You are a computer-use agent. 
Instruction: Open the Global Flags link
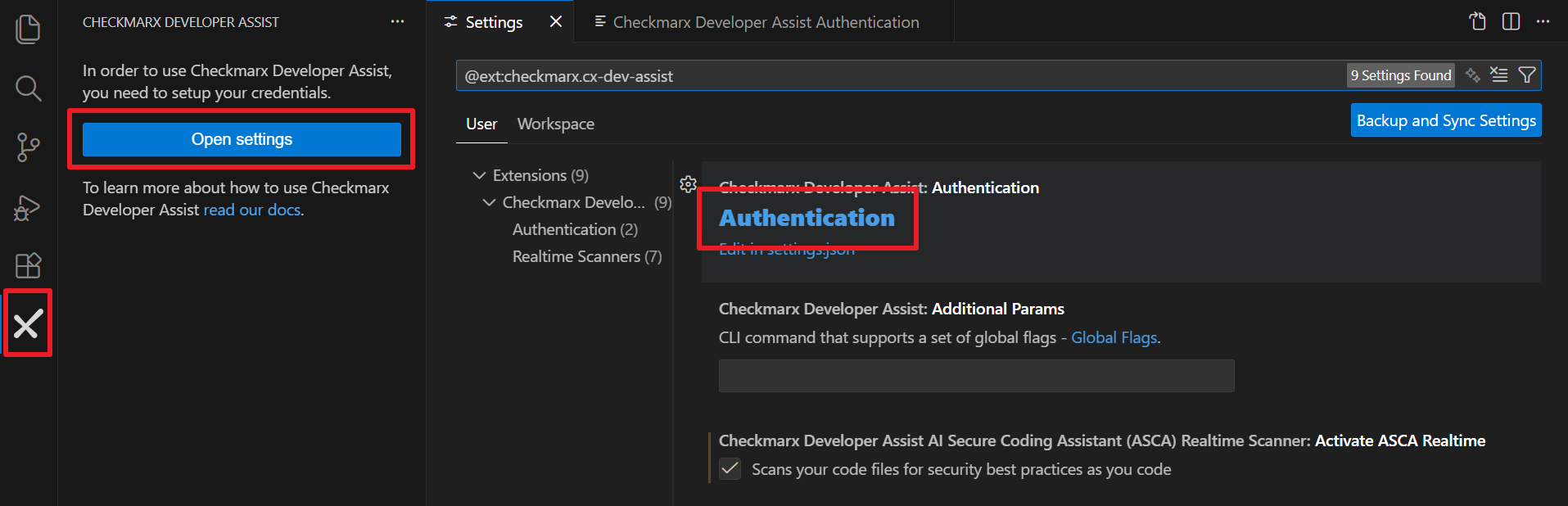[x=1114, y=337]
